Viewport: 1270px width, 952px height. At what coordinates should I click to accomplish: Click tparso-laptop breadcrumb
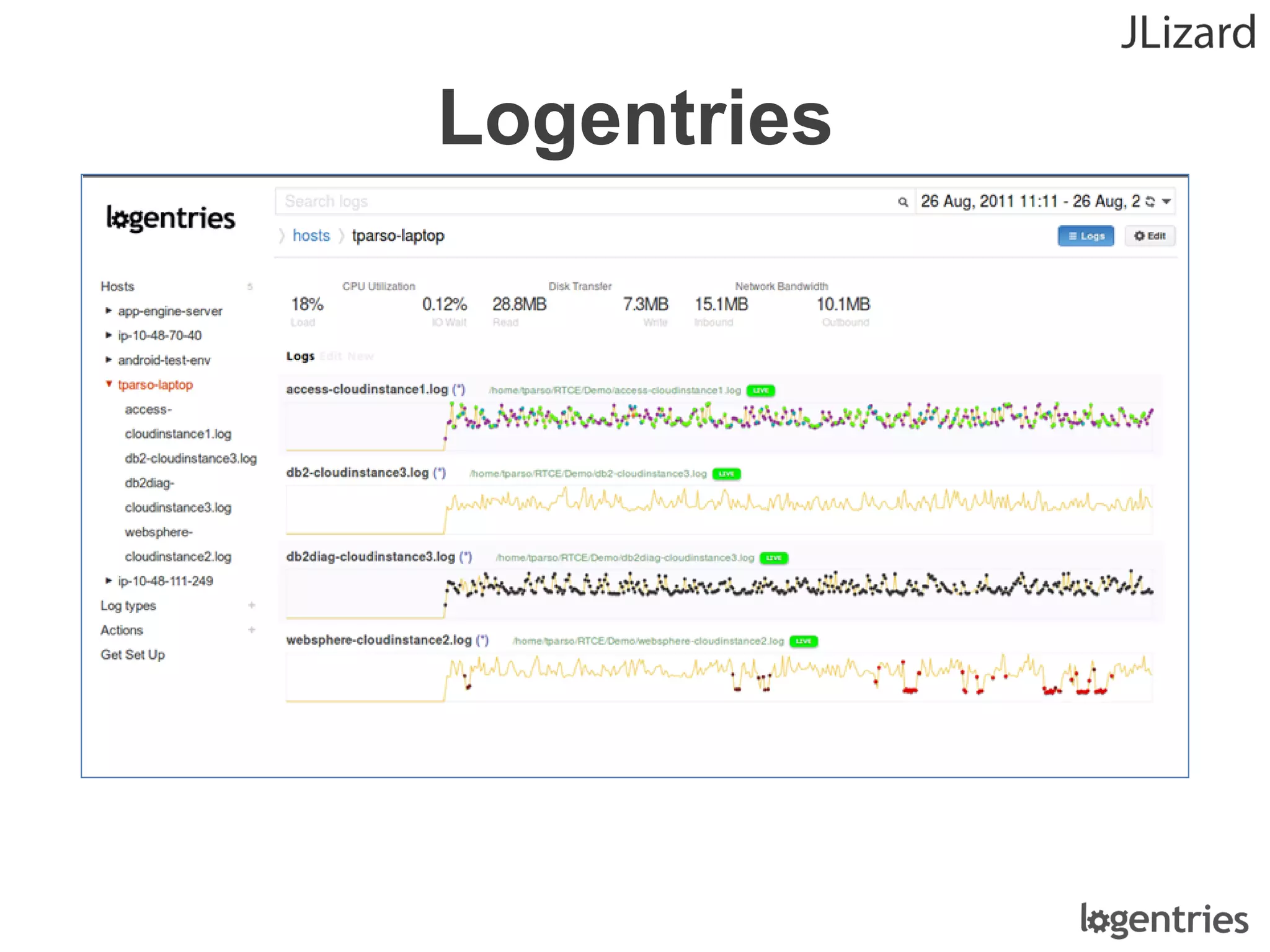click(x=398, y=236)
